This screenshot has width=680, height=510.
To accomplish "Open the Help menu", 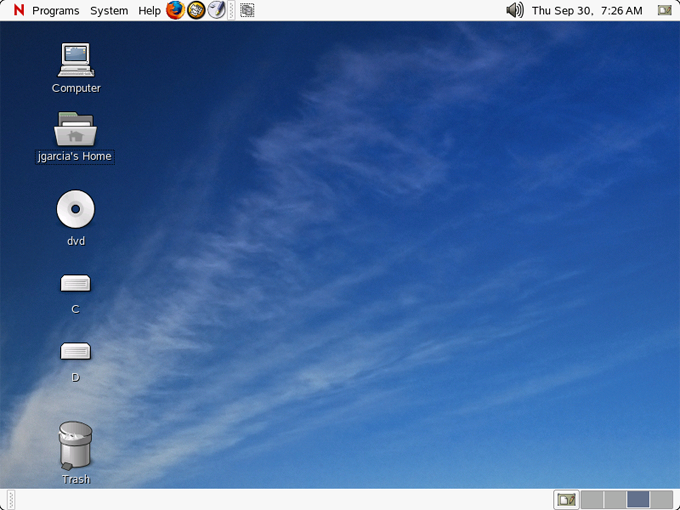I will pos(149,10).
